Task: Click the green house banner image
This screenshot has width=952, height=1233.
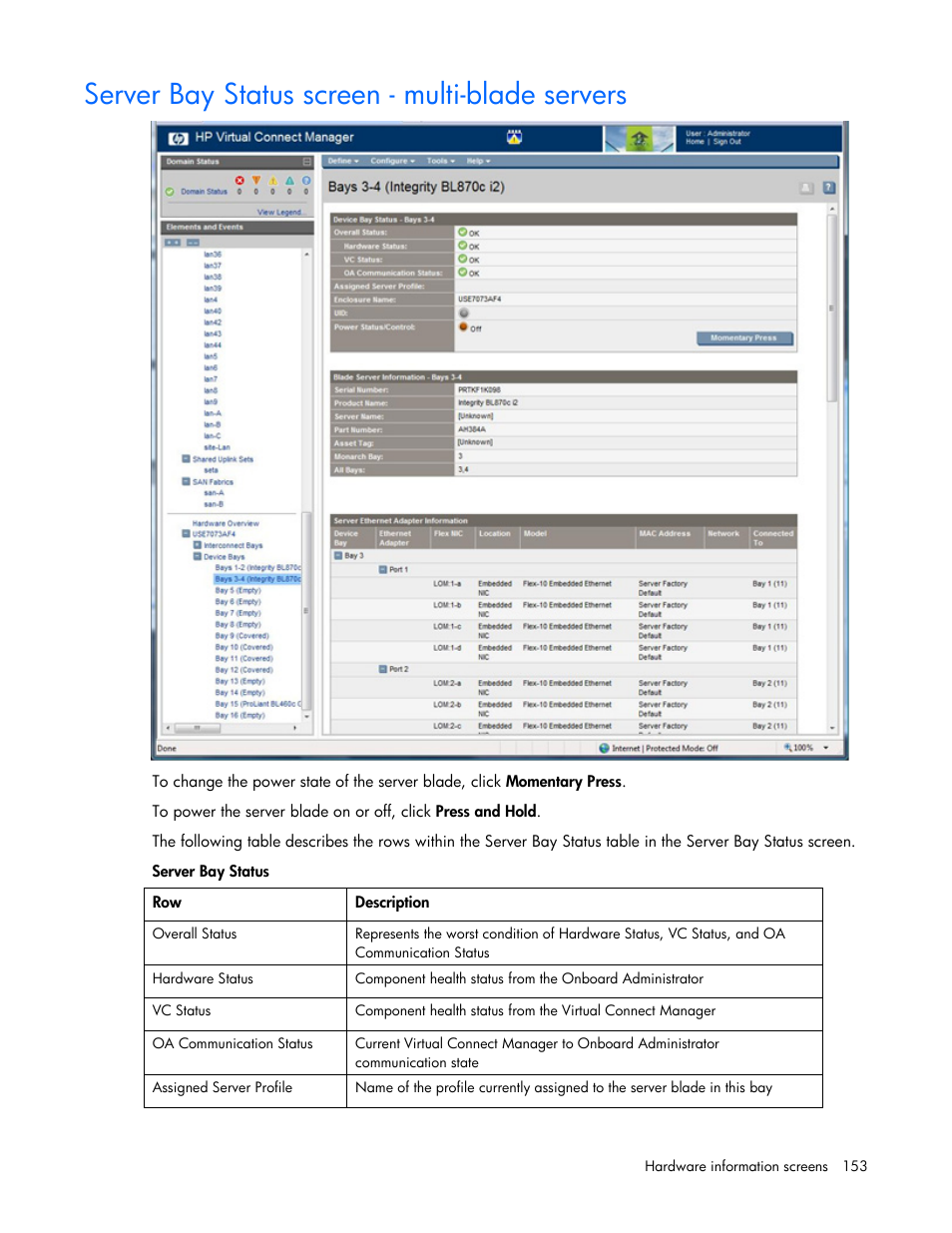Action: [x=640, y=139]
